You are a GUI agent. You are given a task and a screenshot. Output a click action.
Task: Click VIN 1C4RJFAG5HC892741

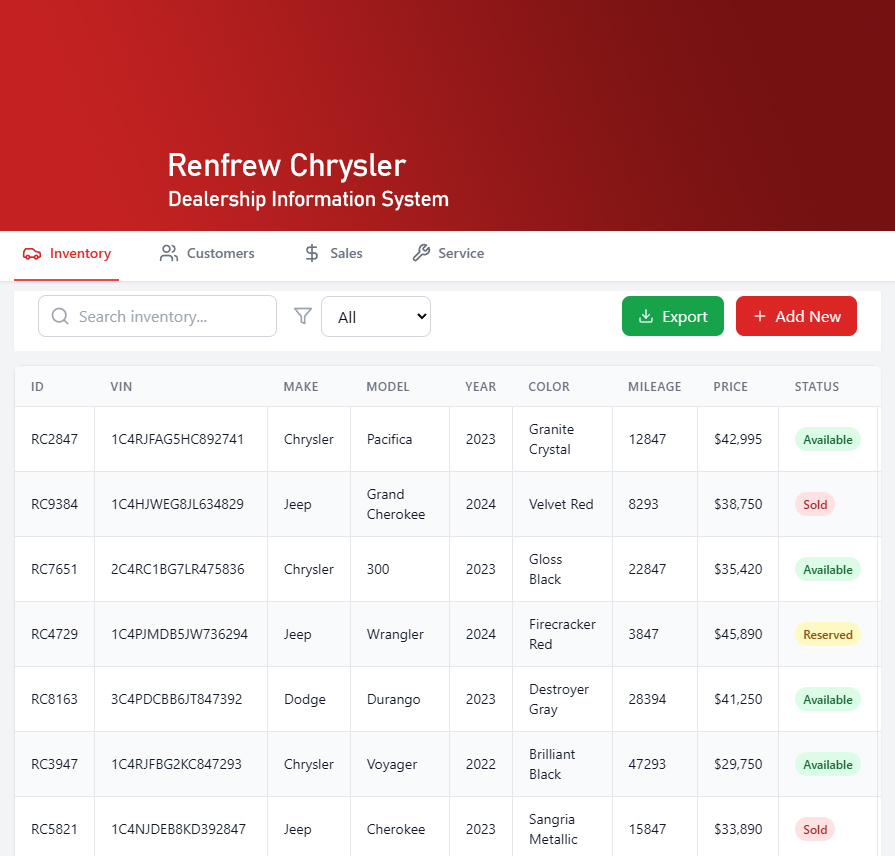point(178,439)
